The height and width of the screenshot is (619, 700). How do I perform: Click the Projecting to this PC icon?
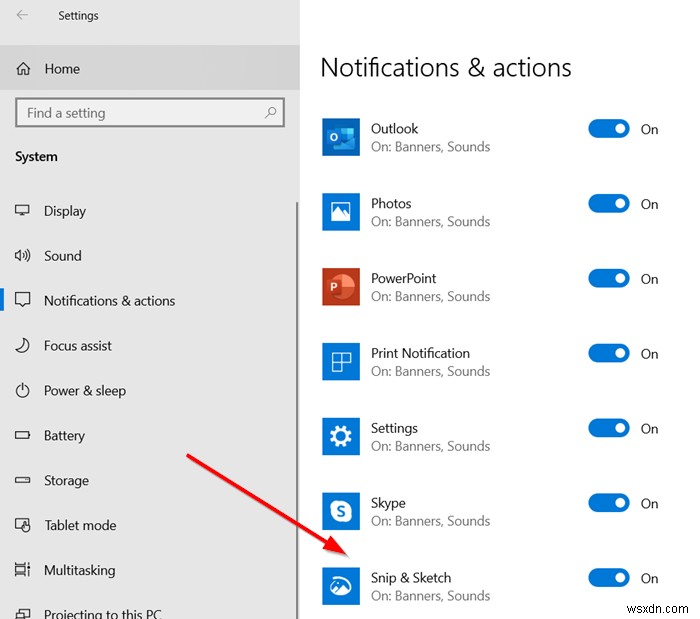[22, 614]
